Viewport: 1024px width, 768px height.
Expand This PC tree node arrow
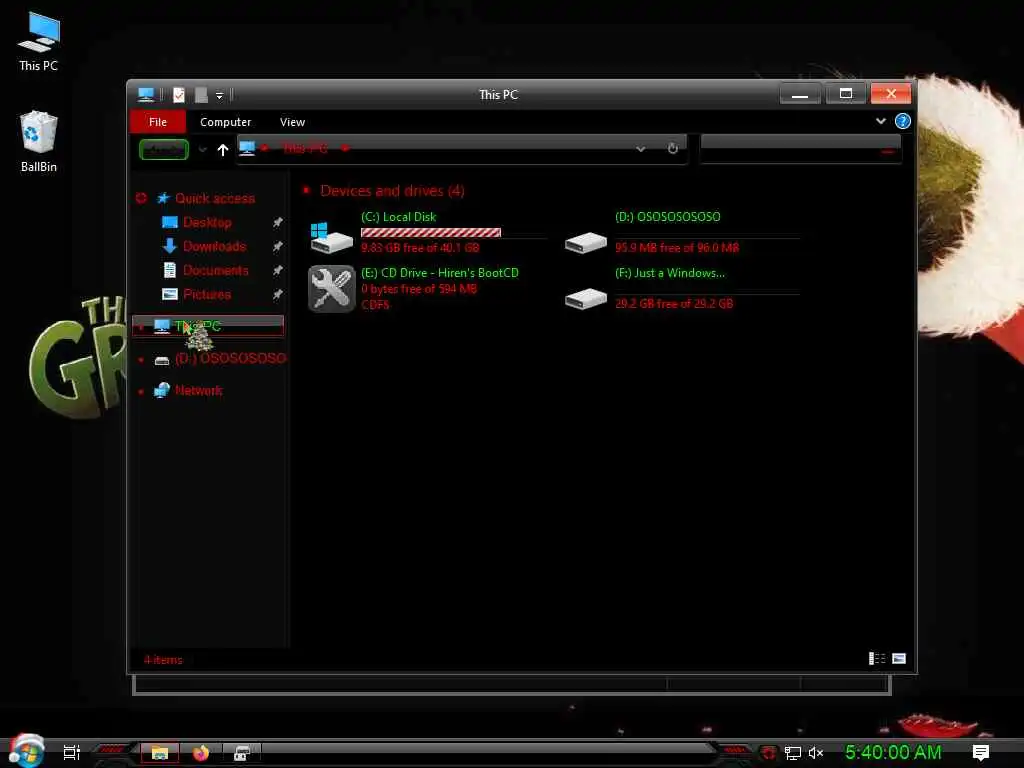141,327
